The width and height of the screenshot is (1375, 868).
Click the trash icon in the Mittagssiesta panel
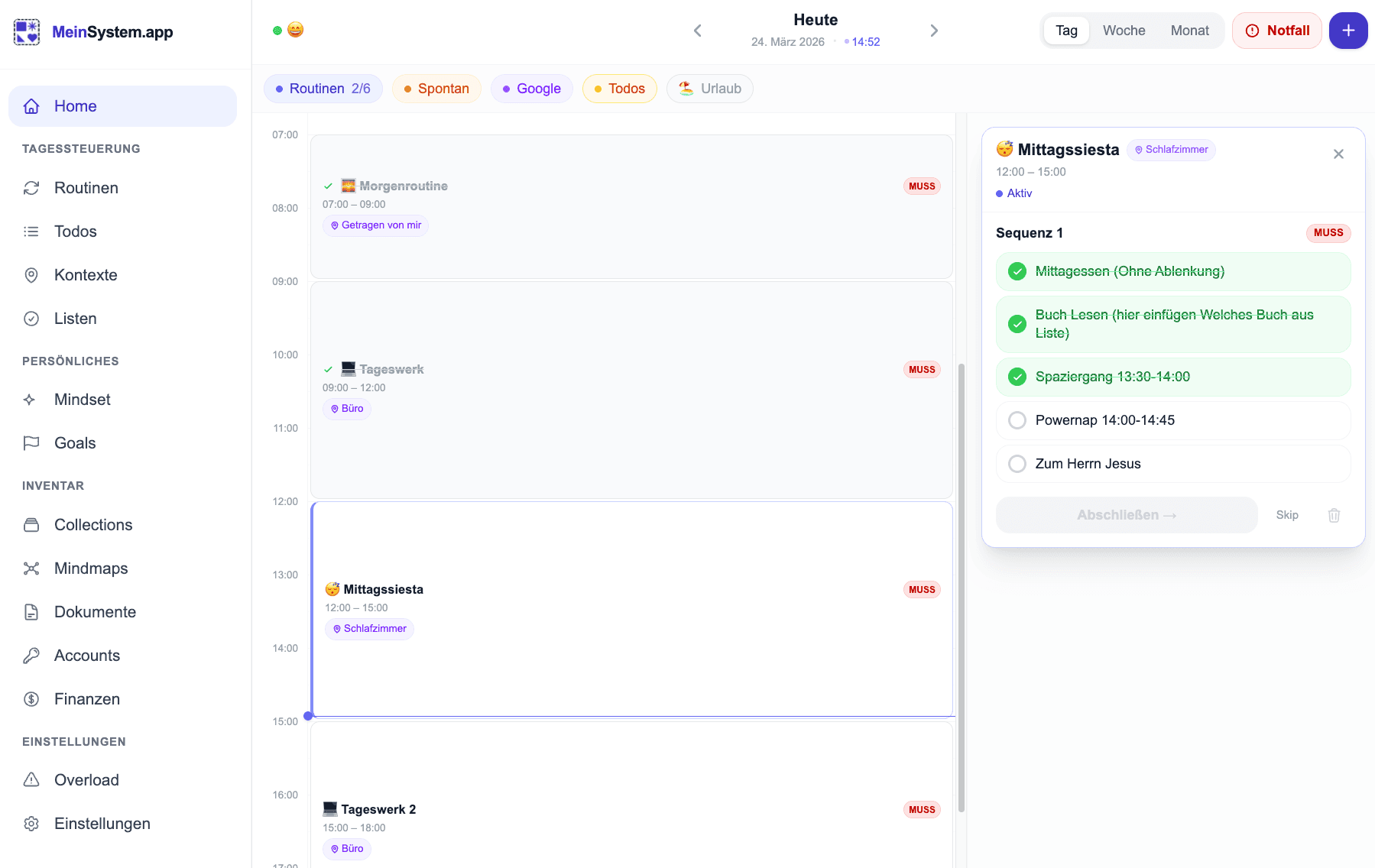point(1334,515)
